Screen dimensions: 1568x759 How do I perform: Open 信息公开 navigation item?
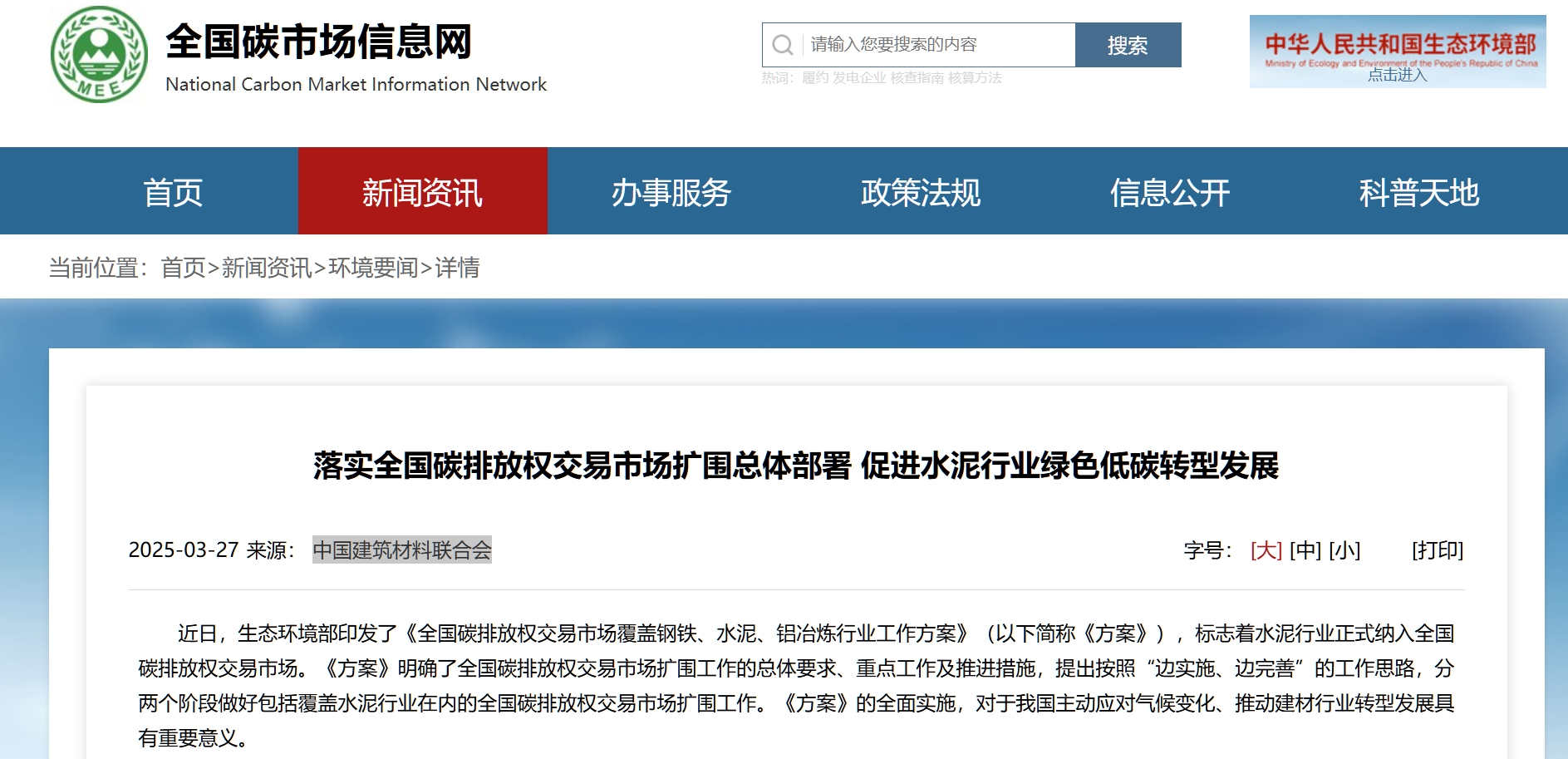coord(1170,192)
